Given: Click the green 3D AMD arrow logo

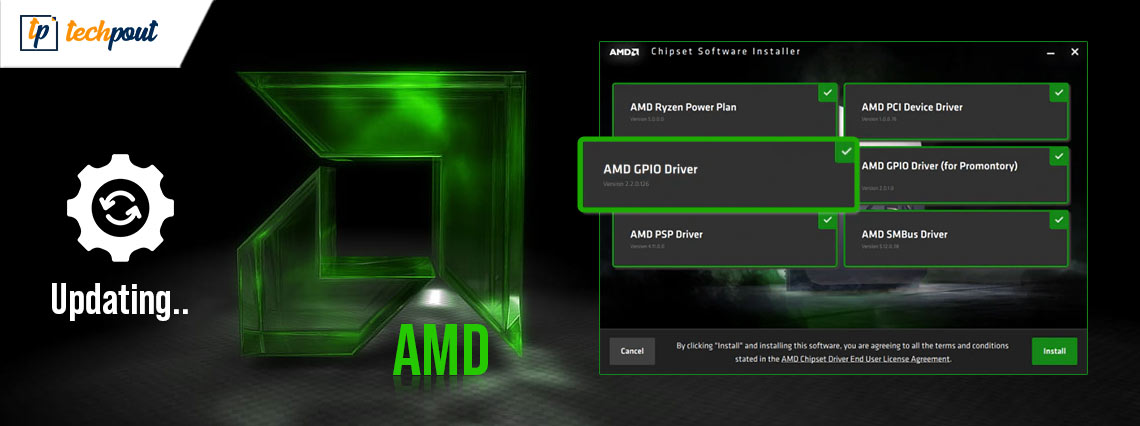Looking at the screenshot, I should (382, 212).
